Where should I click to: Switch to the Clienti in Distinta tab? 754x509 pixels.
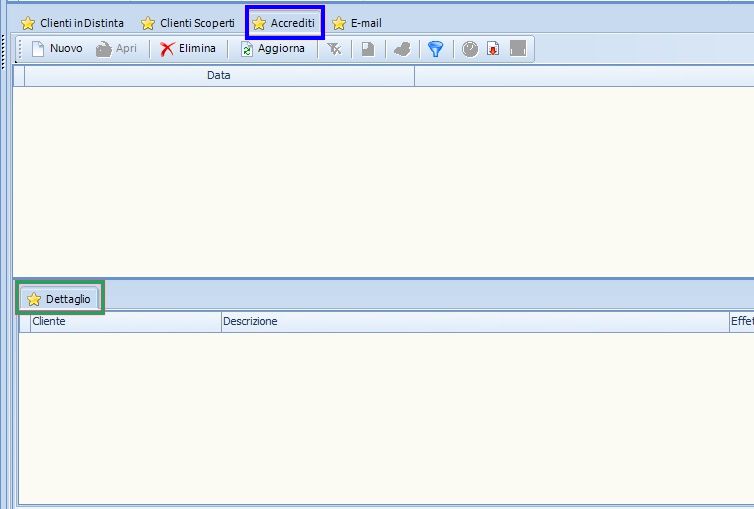click(x=73, y=23)
